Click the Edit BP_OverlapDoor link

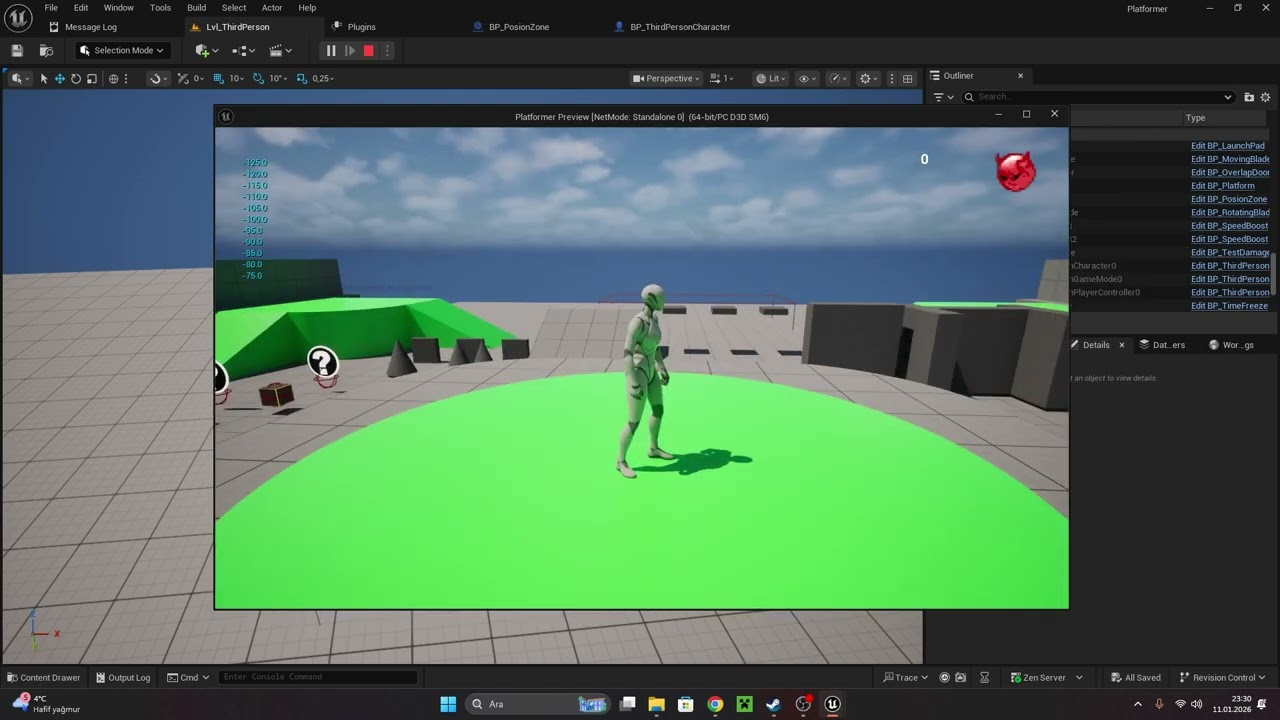click(x=1230, y=172)
